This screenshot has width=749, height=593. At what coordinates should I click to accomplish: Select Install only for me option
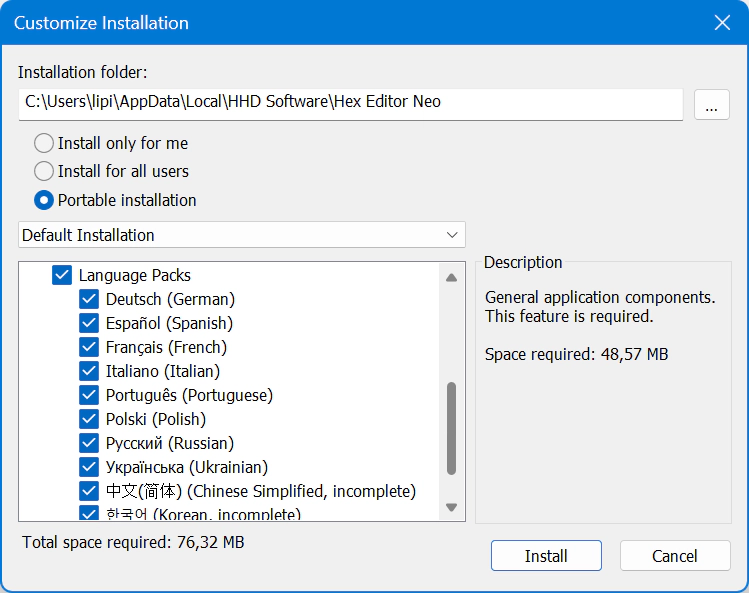[x=44, y=143]
